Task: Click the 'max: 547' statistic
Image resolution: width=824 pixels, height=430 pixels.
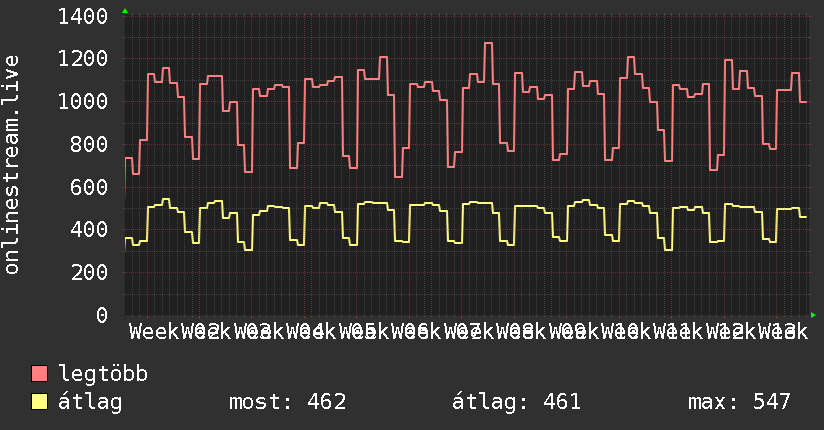Action: pyautogui.click(x=739, y=402)
